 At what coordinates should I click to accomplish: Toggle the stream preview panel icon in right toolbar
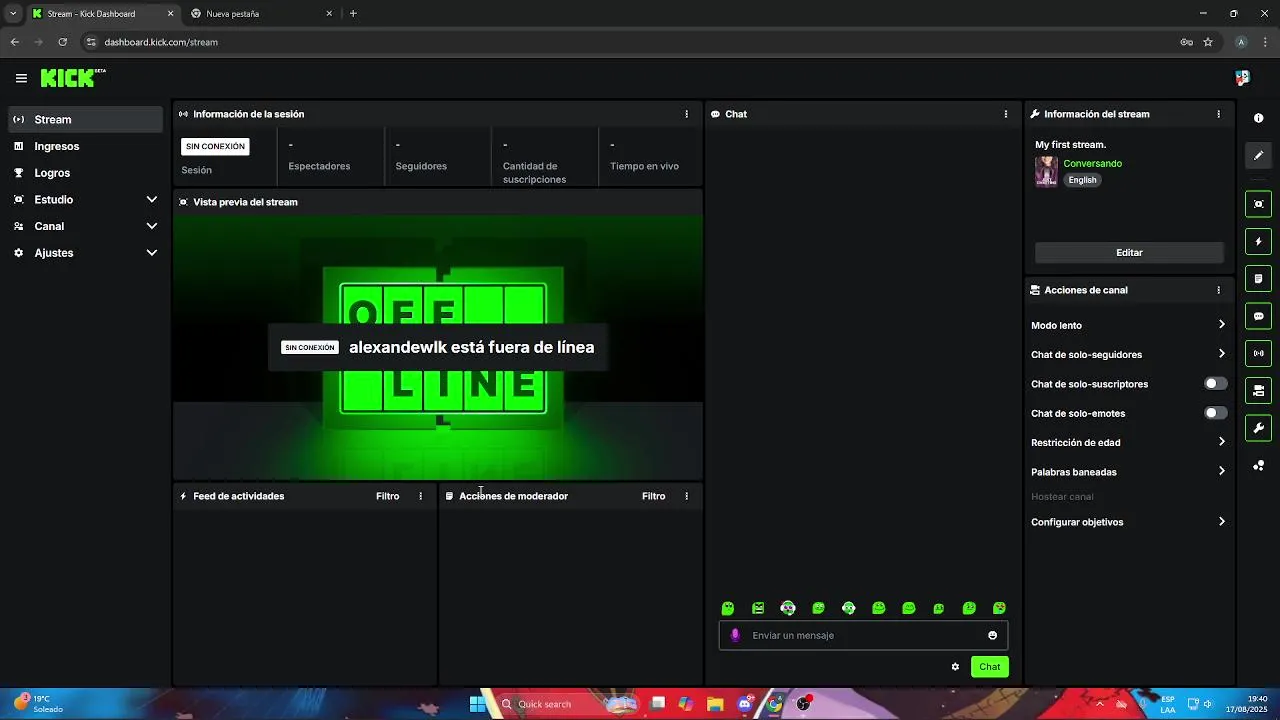click(1258, 204)
